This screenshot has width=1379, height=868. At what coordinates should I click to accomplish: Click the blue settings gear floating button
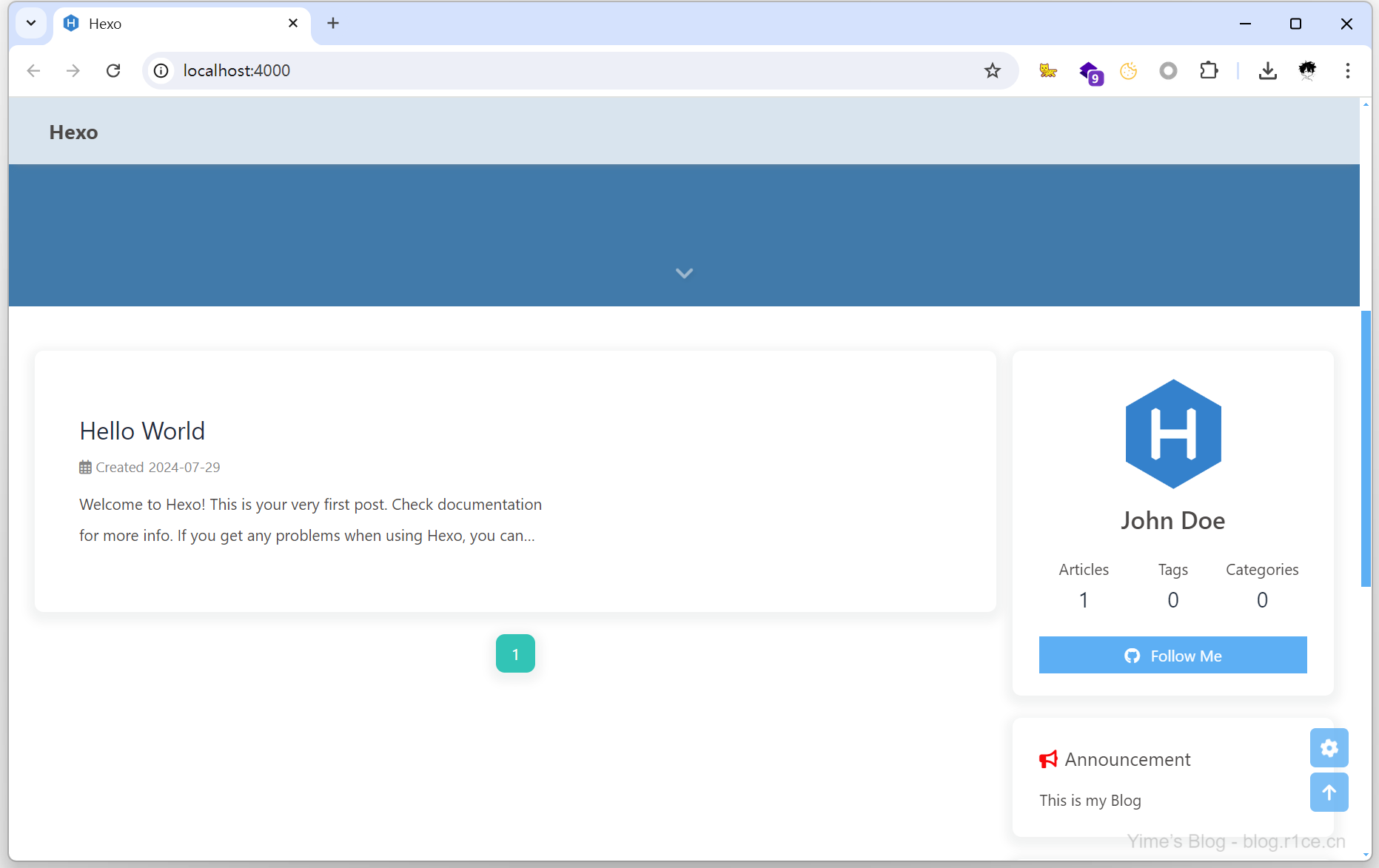click(1329, 748)
